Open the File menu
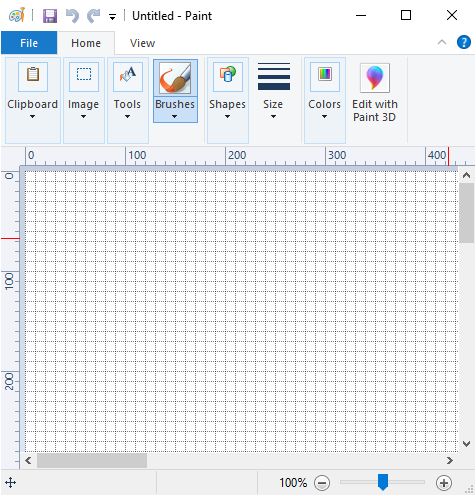 point(29,43)
